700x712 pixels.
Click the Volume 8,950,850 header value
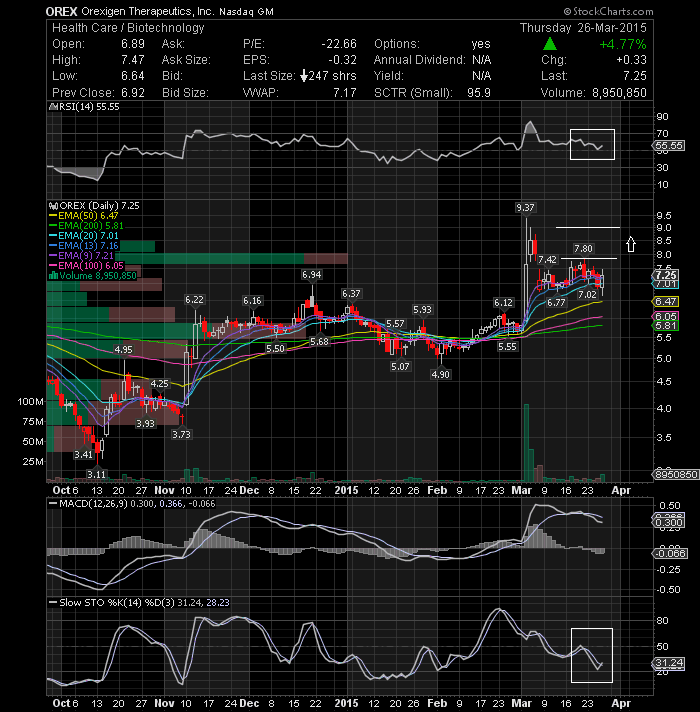pos(619,93)
